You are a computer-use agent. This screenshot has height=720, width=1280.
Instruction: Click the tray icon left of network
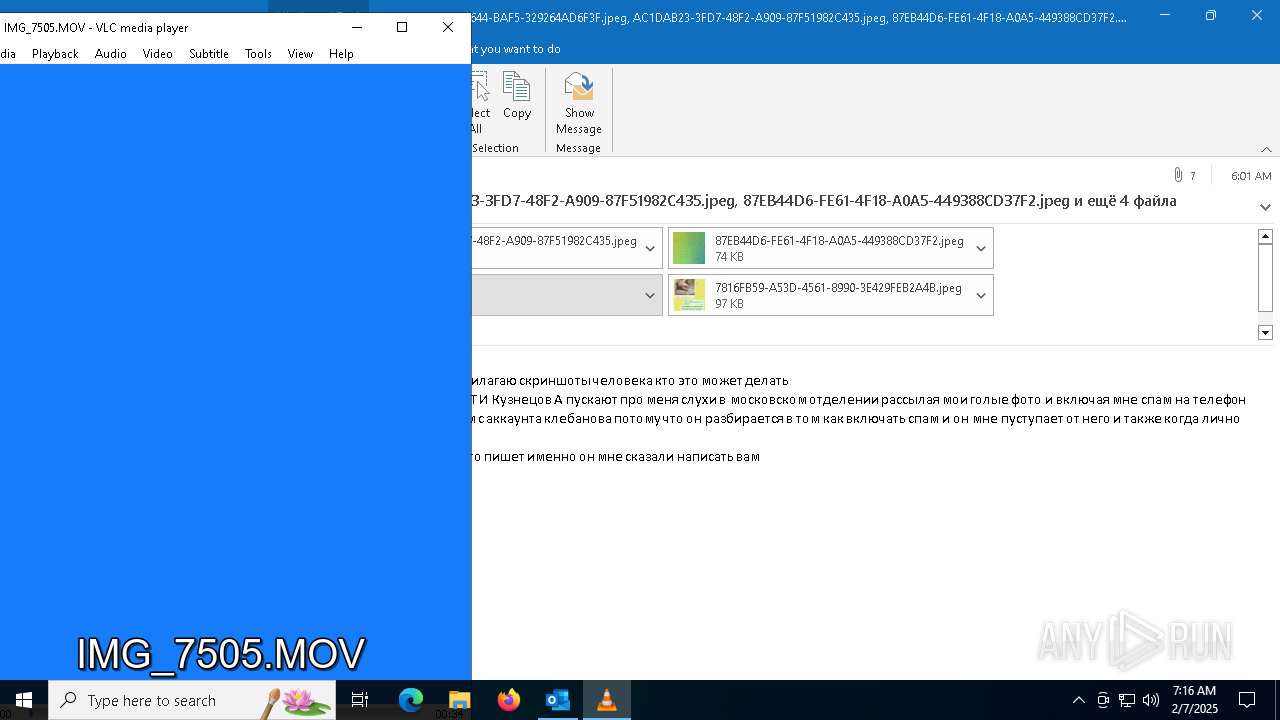1103,700
